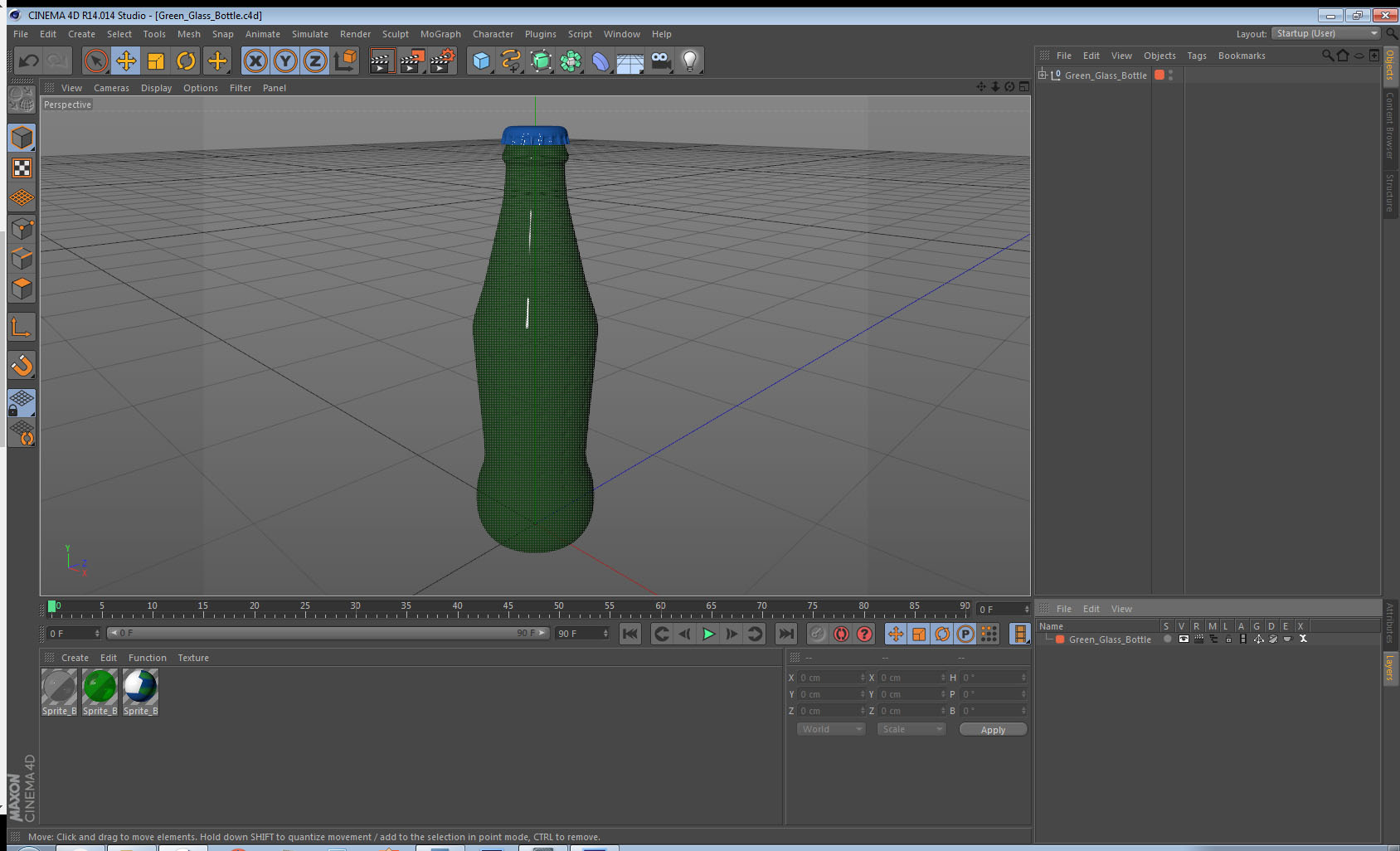Click timeline ruler at frame 45

click(x=508, y=609)
